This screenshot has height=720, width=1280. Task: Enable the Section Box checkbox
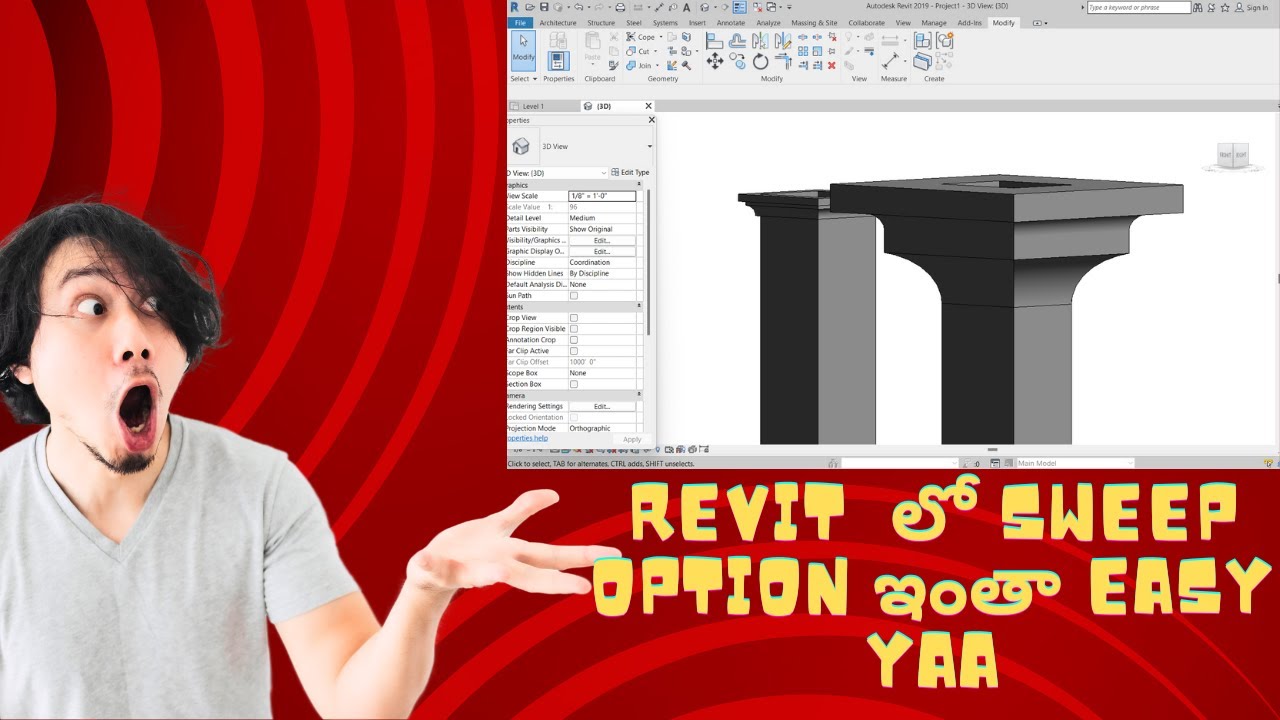point(574,384)
